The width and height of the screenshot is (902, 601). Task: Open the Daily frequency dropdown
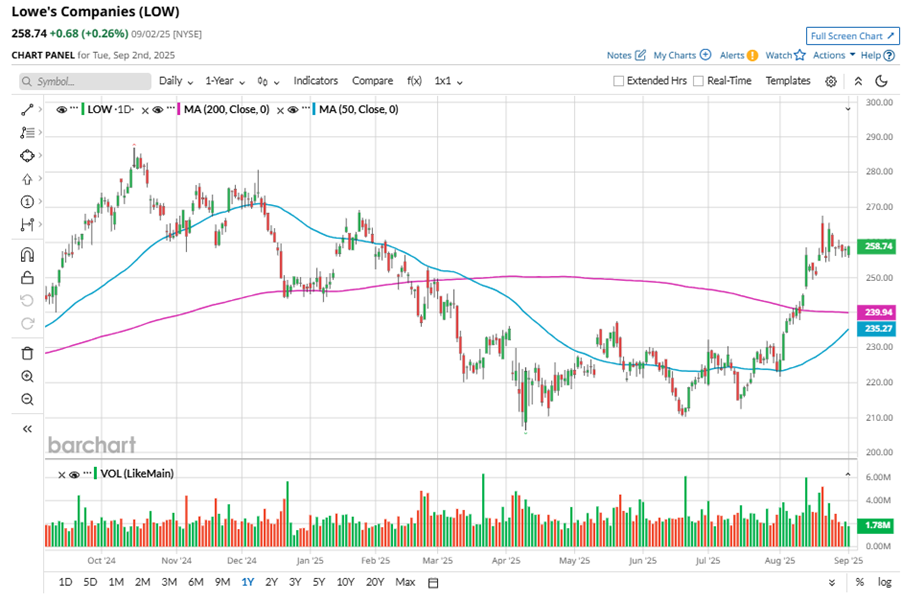point(176,81)
